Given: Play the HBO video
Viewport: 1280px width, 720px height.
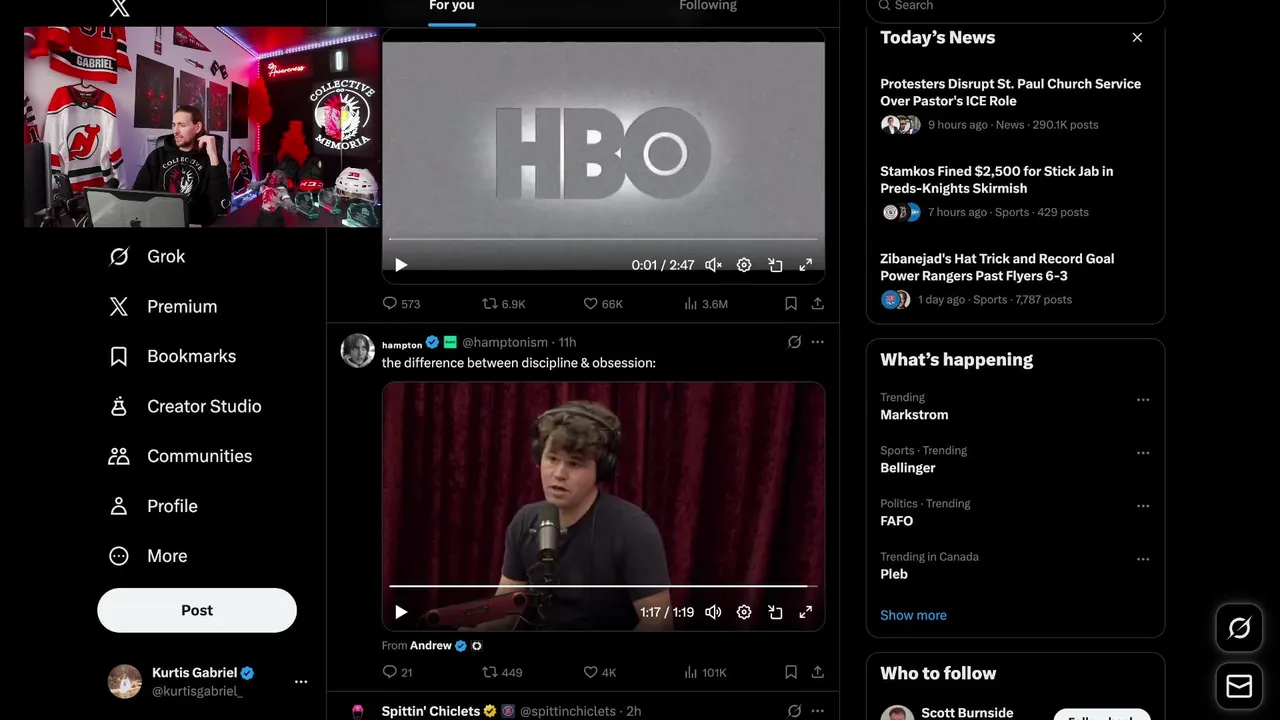Looking at the screenshot, I should point(401,265).
